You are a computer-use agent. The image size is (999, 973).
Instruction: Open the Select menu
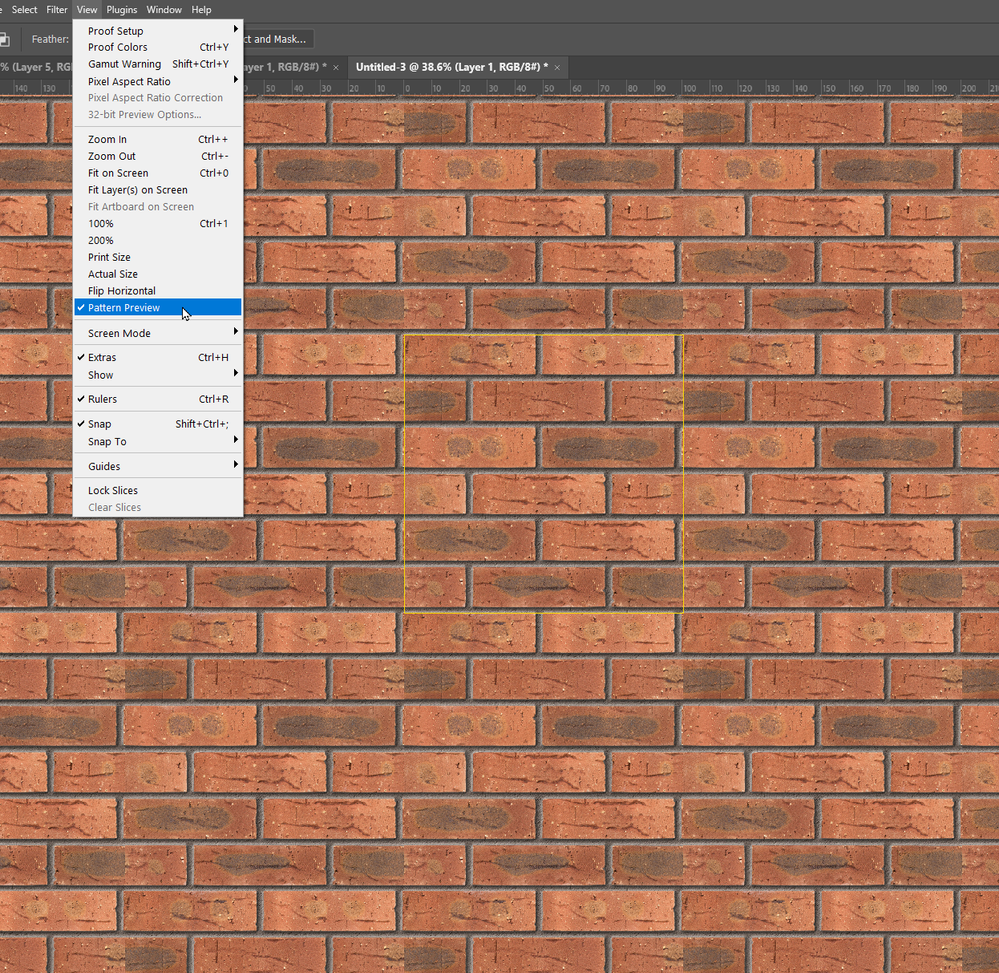click(x=24, y=10)
